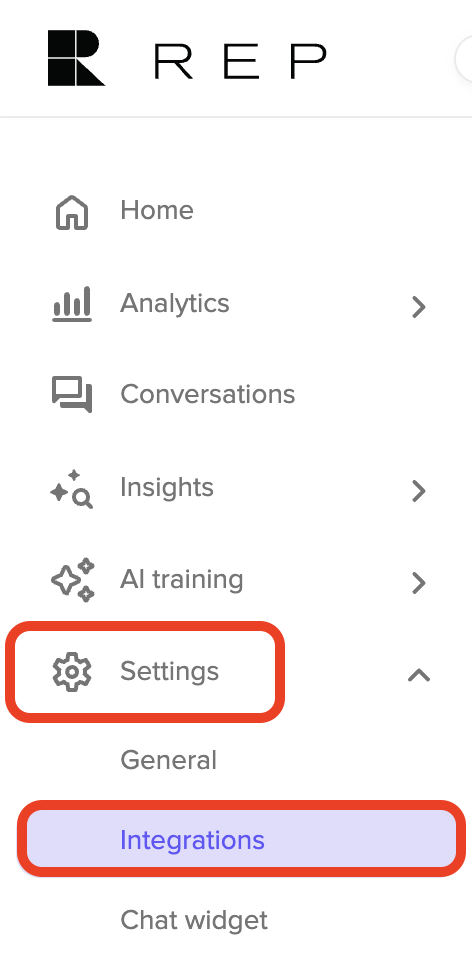Expand the Analytics submenu chevron
The image size is (472, 974).
point(419,306)
